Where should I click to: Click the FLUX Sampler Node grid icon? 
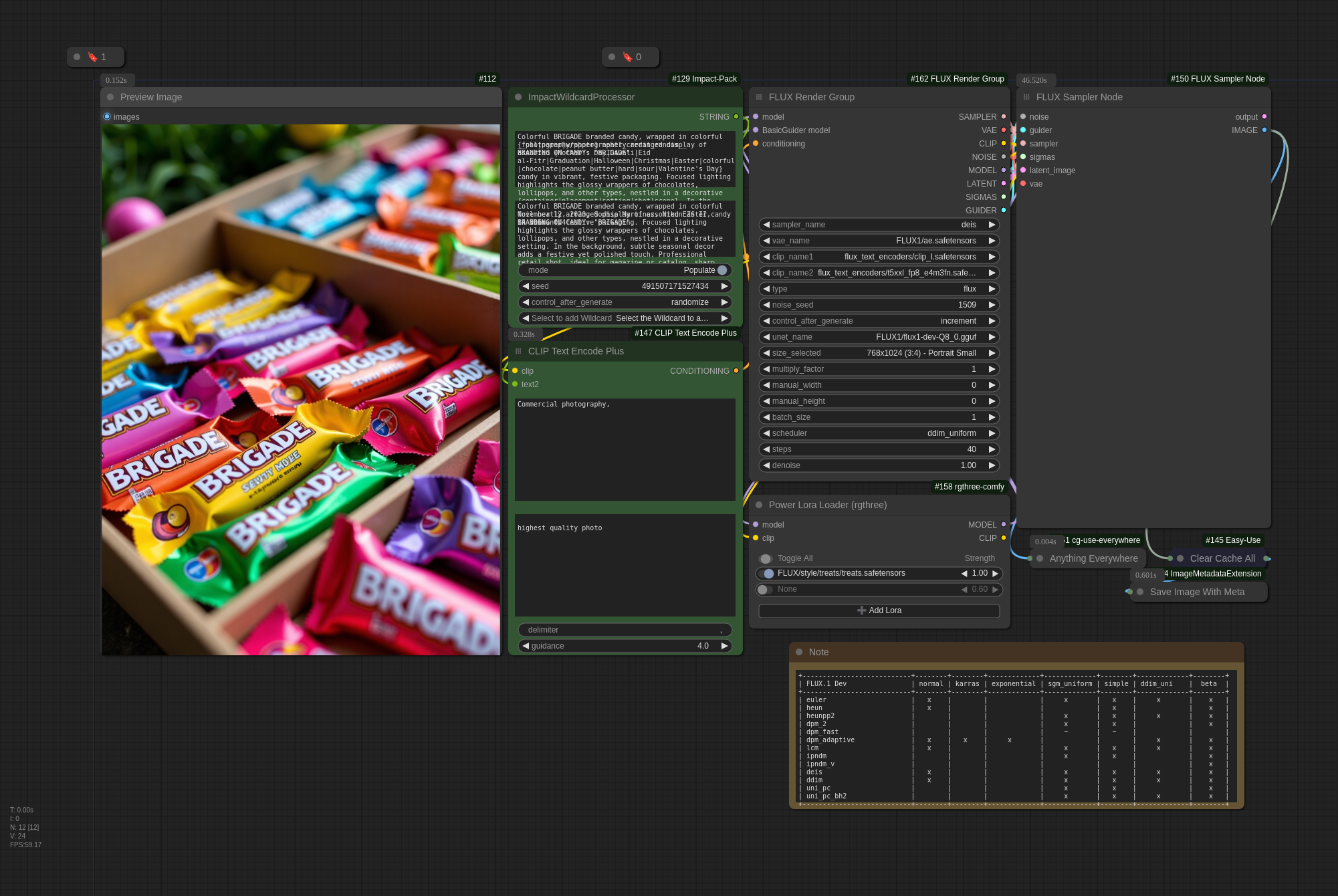tap(1026, 97)
